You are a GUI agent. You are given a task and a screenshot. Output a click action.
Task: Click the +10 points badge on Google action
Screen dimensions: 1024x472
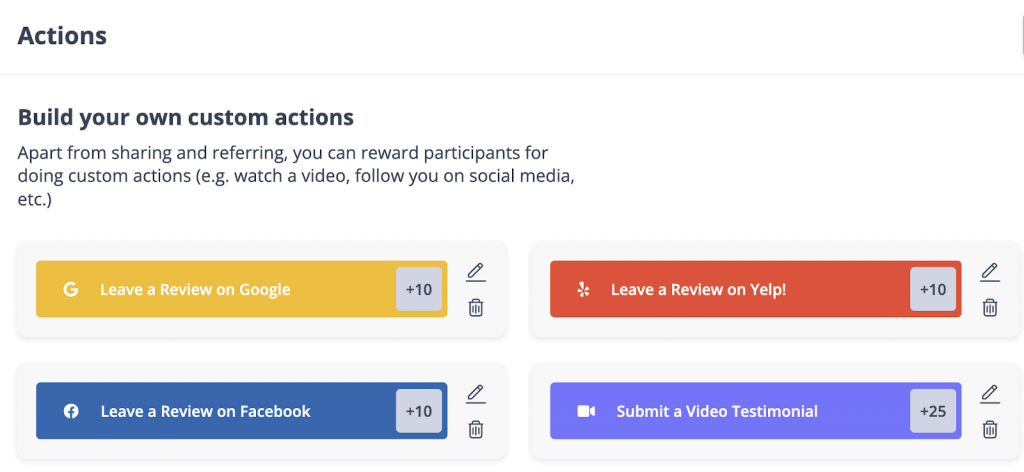[x=419, y=289]
